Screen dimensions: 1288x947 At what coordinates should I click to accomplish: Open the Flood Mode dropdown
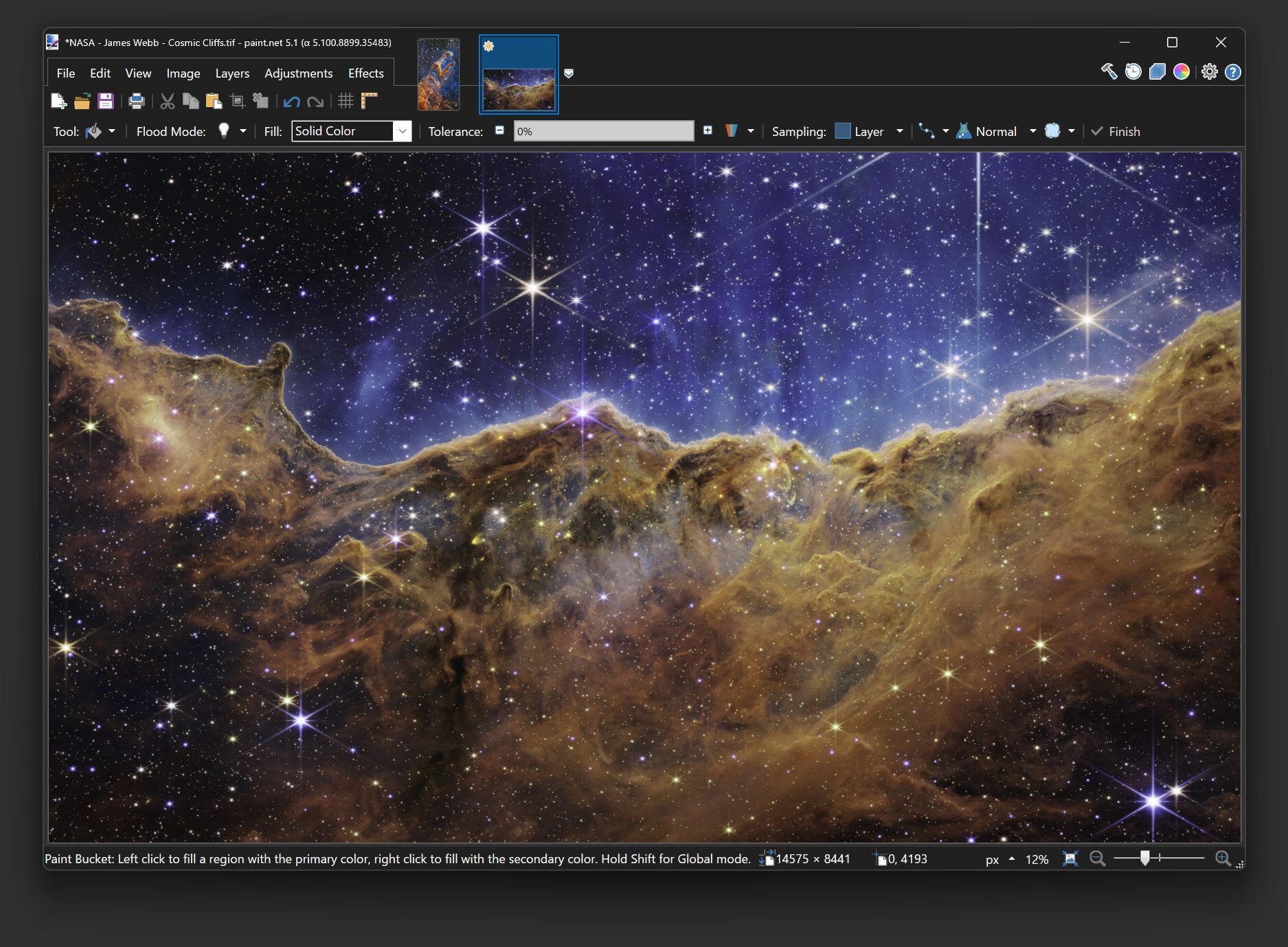[231, 131]
